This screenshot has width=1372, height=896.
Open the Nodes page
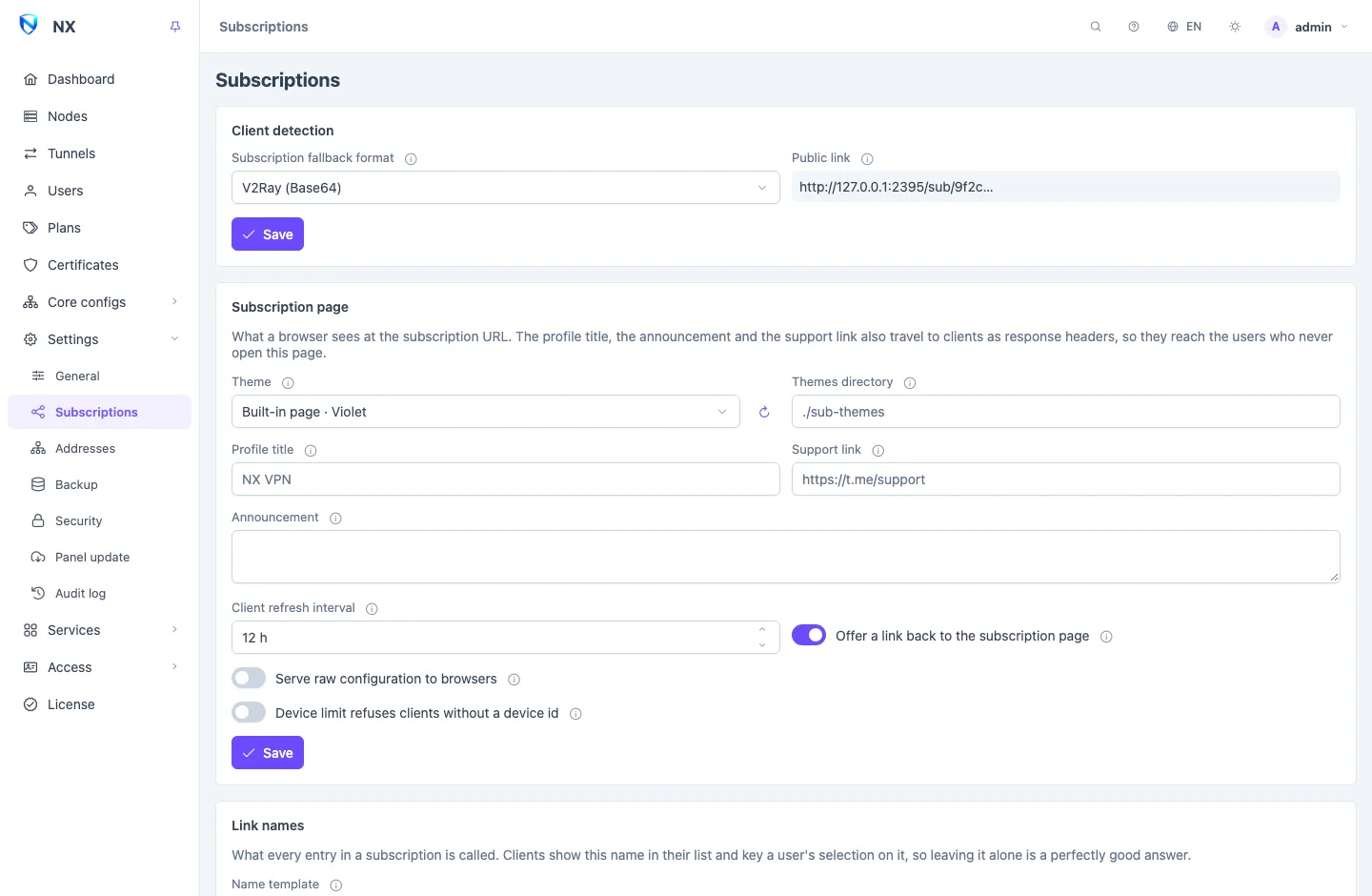(99, 116)
